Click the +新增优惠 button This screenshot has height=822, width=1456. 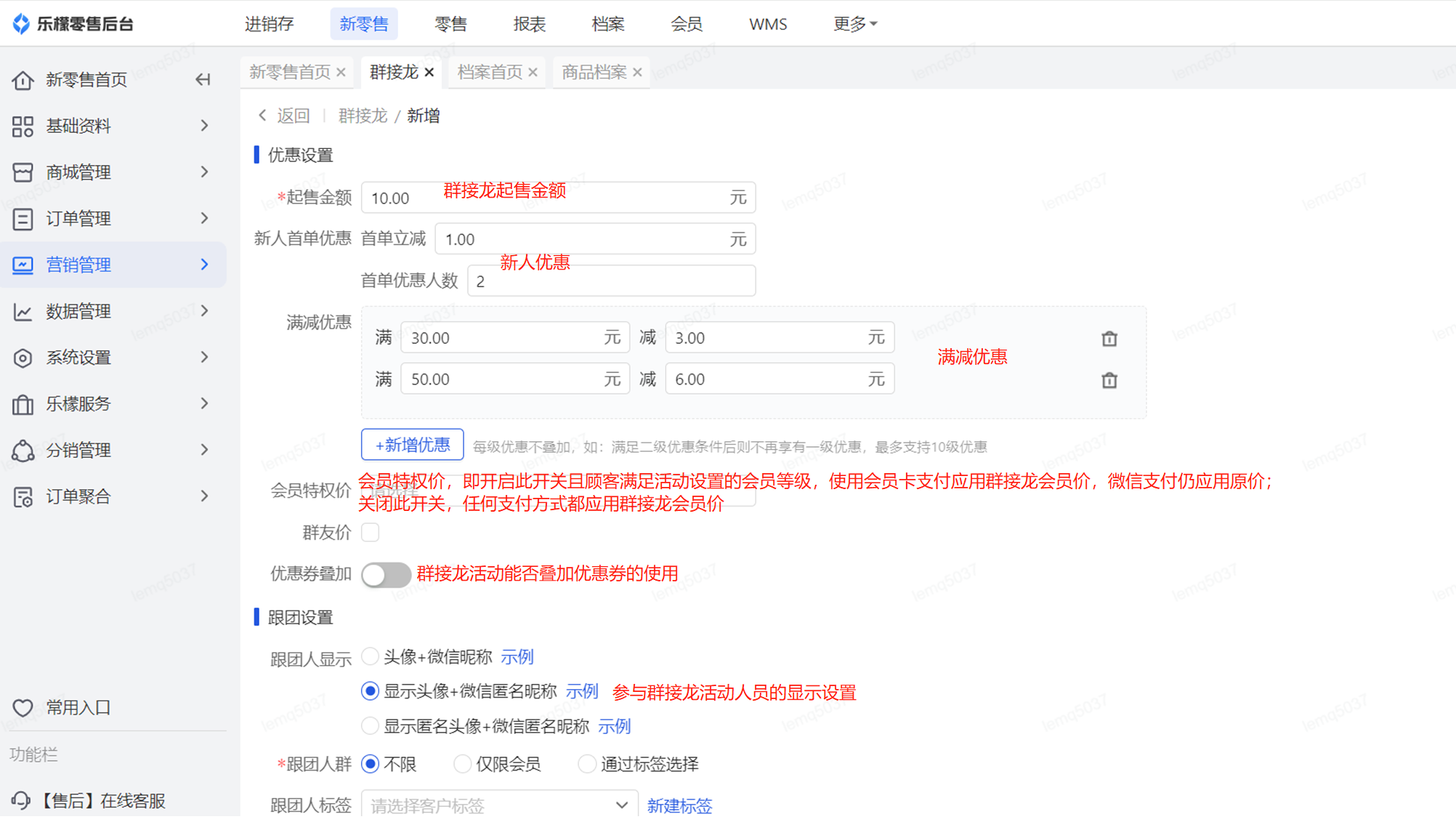click(412, 445)
